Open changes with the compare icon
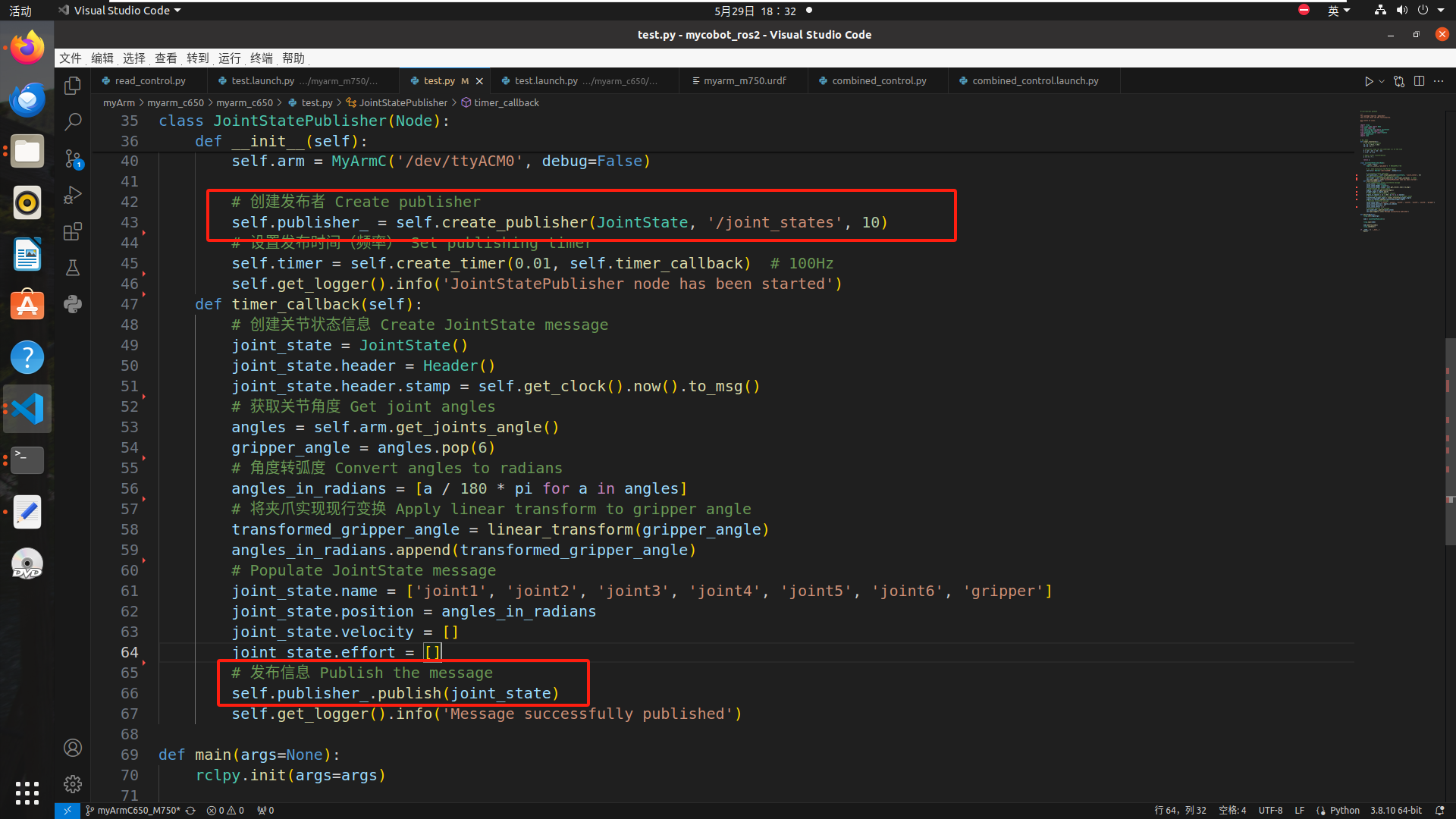 click(1399, 81)
